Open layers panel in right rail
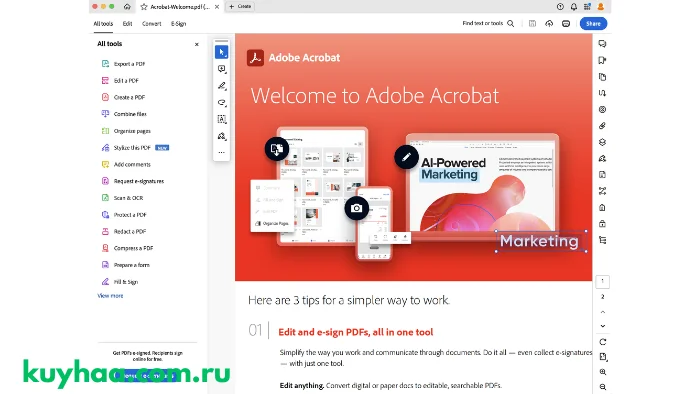 tap(602, 142)
